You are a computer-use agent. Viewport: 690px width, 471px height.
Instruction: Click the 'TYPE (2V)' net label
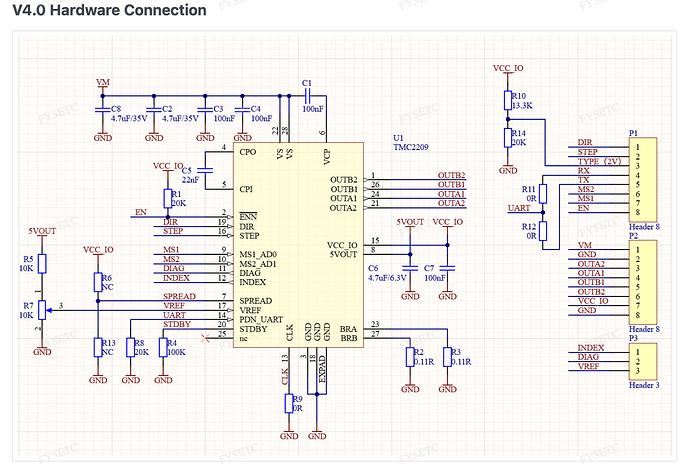pos(599,161)
